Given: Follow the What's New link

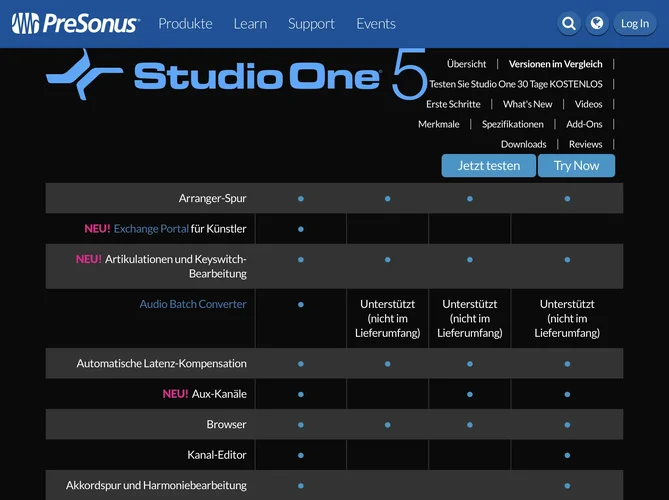Looking at the screenshot, I should point(527,104).
